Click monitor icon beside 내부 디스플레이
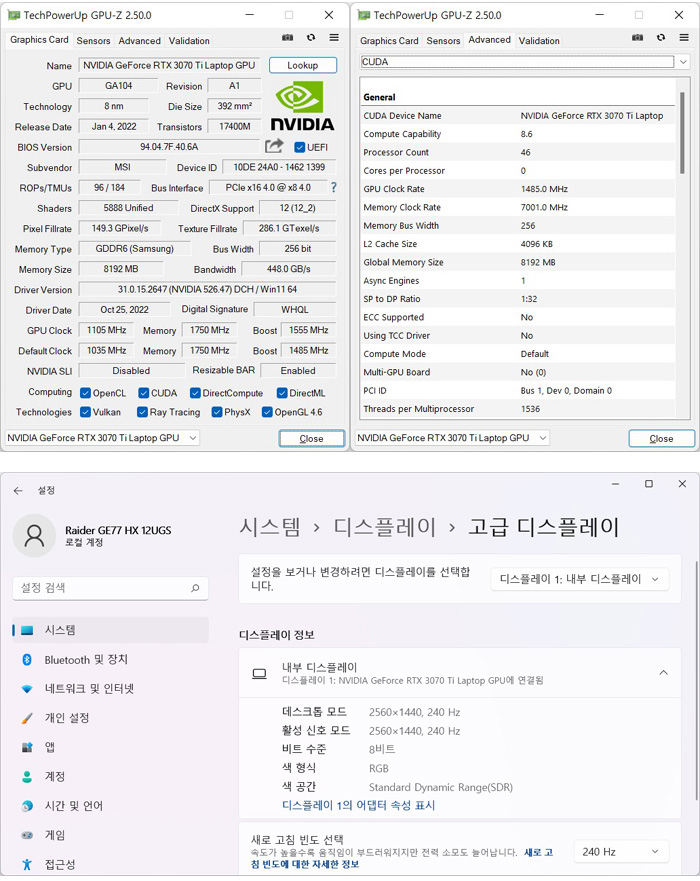Screen dimensions: 700x881 point(259,674)
